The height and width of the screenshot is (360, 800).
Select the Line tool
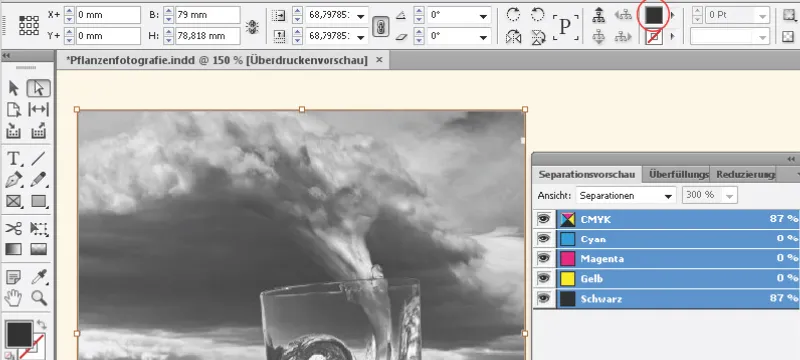click(39, 159)
